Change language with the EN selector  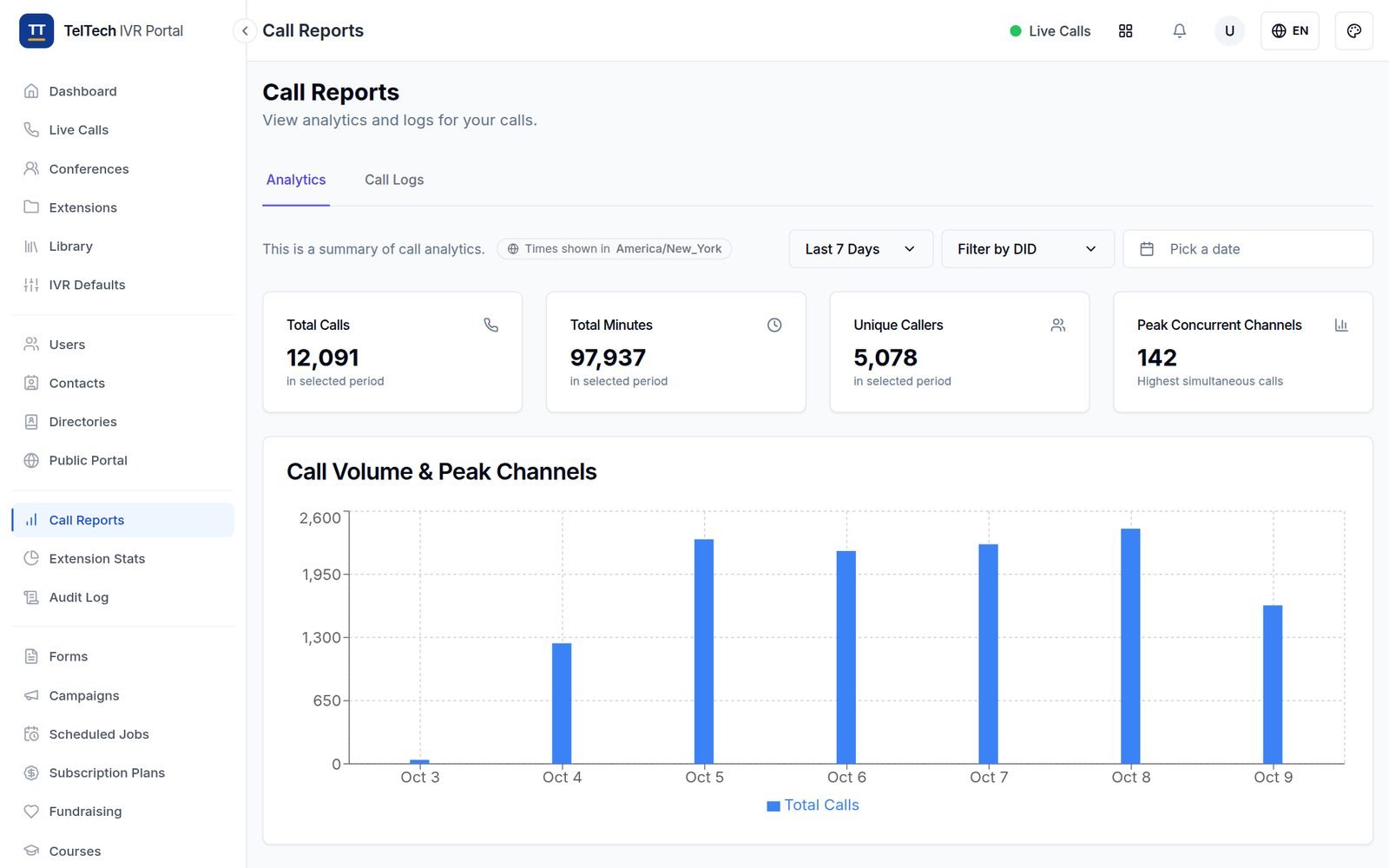[x=1289, y=31]
